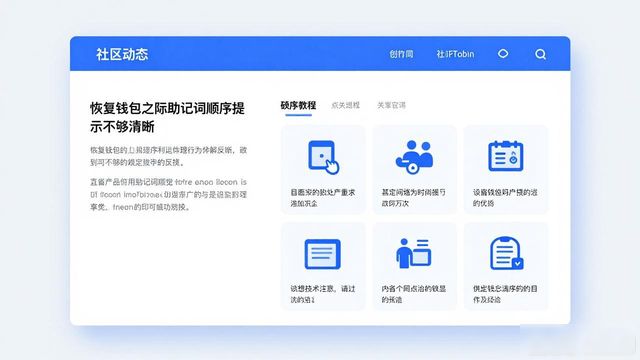Switch to the last grey tab
Viewport: 640px width, 360px height.
coord(391,105)
